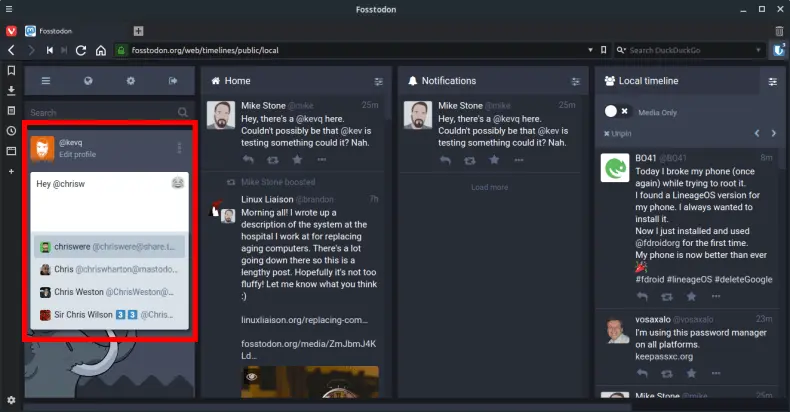The width and height of the screenshot is (790, 412).
Task: Choose Chris Weston in autocomplete list
Action: (106, 292)
